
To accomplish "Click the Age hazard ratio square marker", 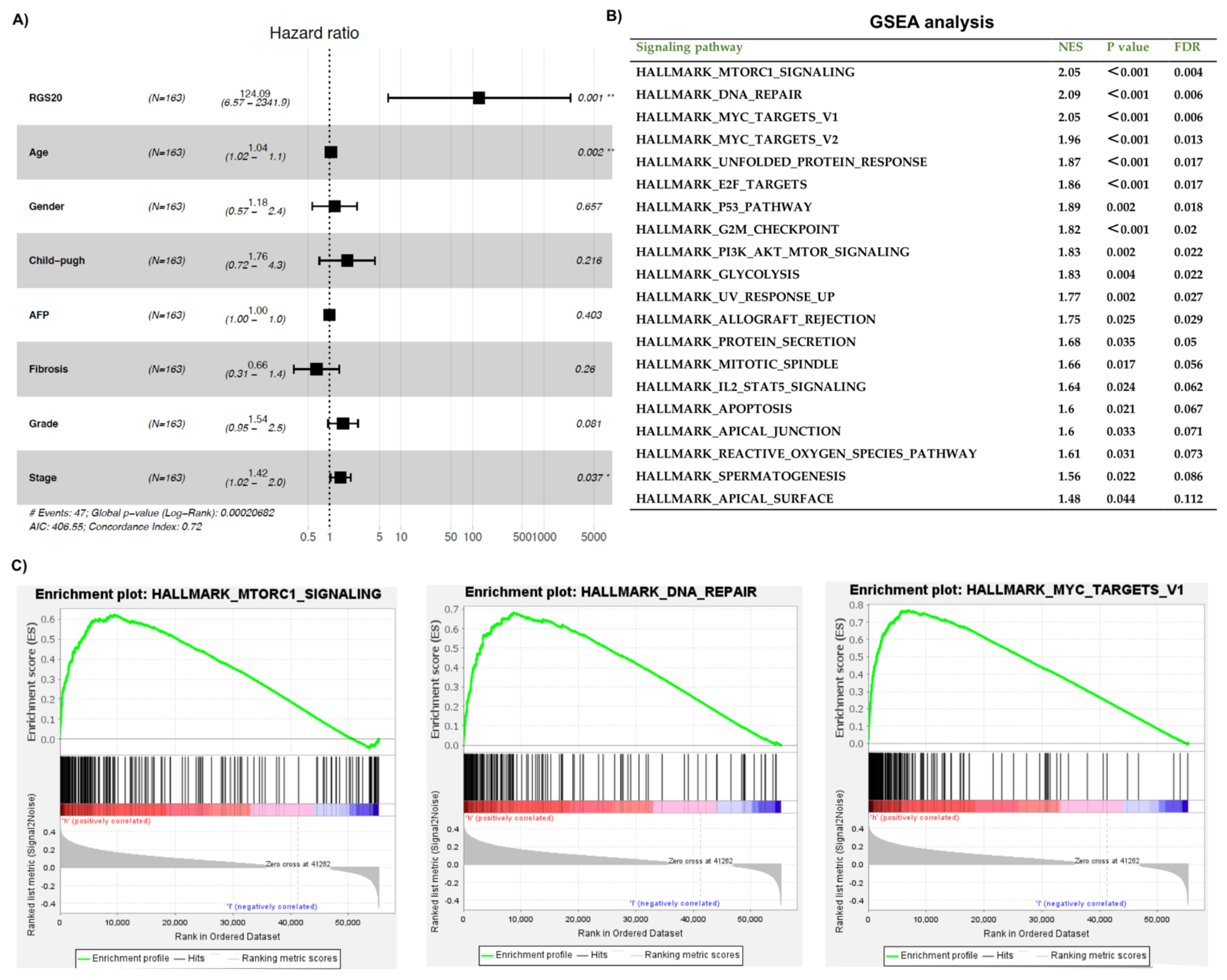I will click(331, 152).
